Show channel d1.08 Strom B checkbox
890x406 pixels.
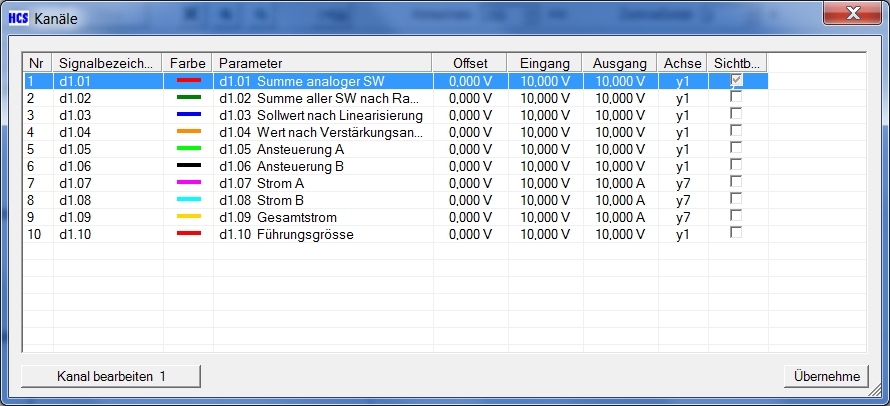(736, 199)
